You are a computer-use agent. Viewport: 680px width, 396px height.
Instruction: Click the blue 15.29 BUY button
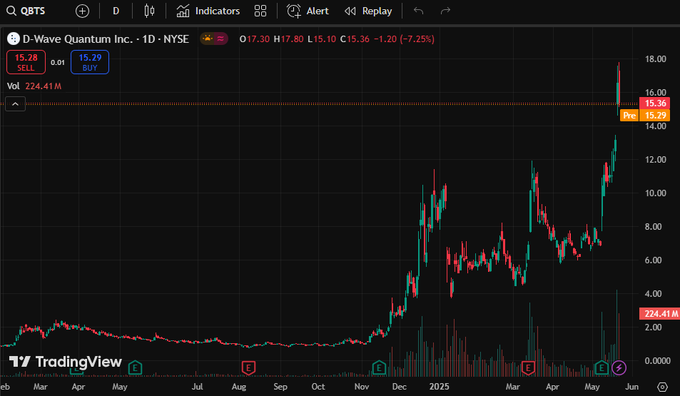[90, 62]
